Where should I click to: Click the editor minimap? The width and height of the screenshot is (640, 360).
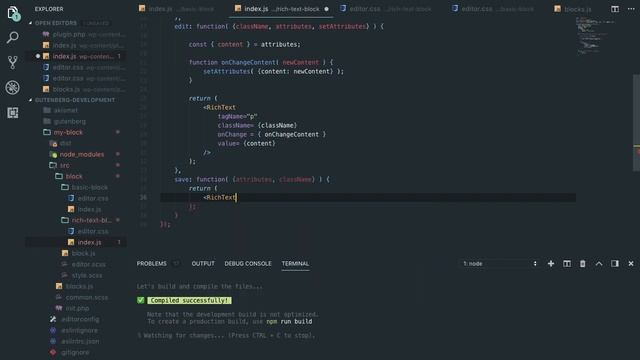(596, 36)
